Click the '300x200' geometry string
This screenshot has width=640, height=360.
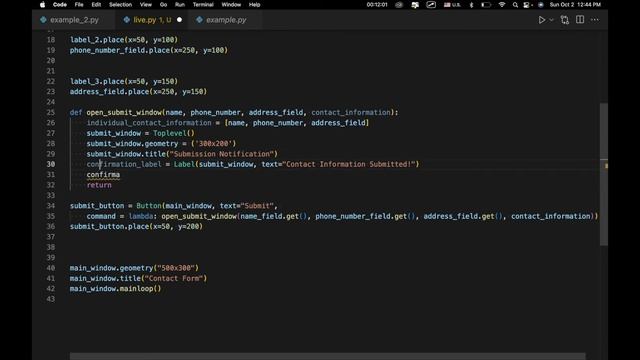(213, 144)
